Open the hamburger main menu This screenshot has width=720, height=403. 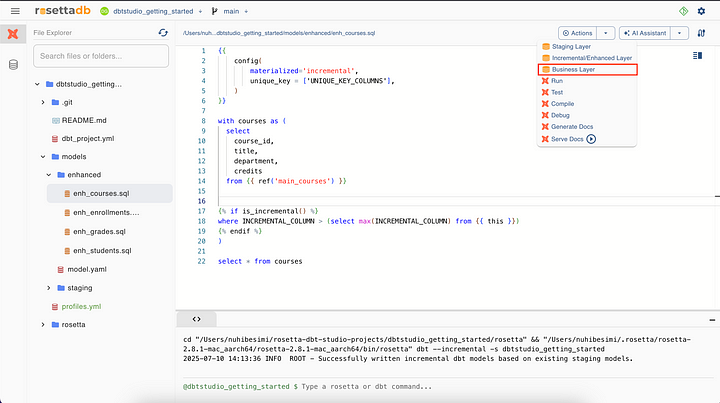tap(15, 11)
